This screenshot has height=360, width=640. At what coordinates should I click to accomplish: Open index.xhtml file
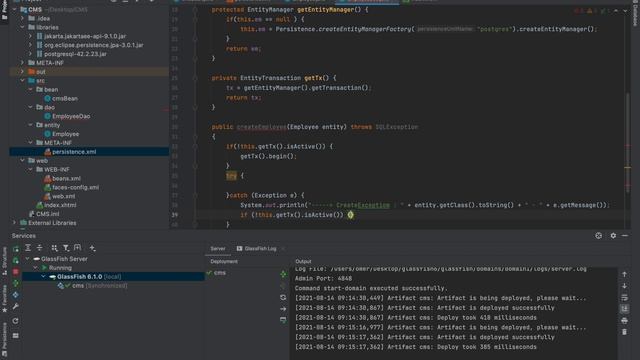pos(60,205)
